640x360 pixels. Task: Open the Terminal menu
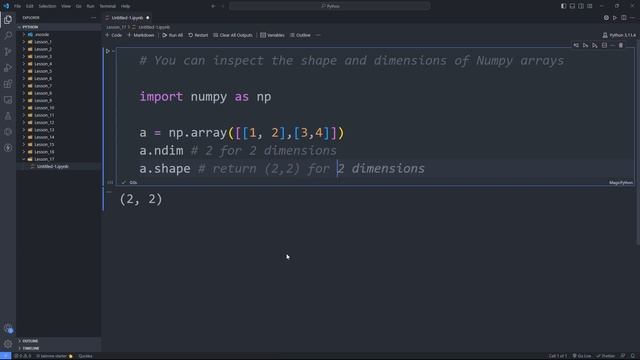pyautogui.click(x=108, y=6)
